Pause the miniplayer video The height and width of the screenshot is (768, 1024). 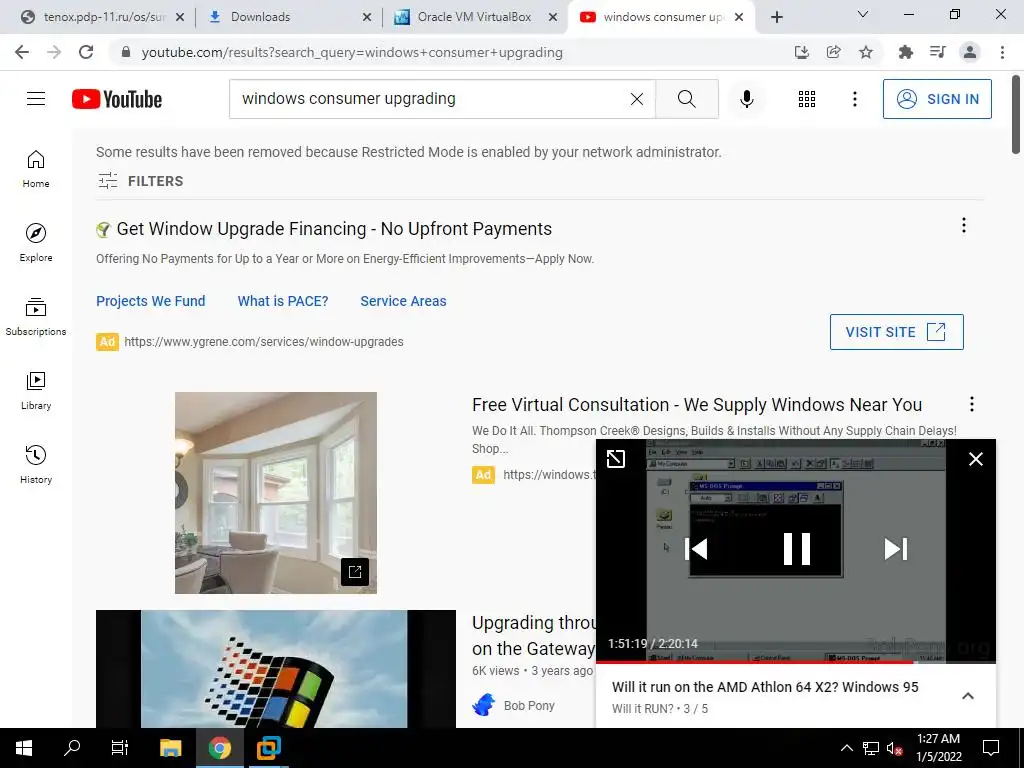[797, 549]
